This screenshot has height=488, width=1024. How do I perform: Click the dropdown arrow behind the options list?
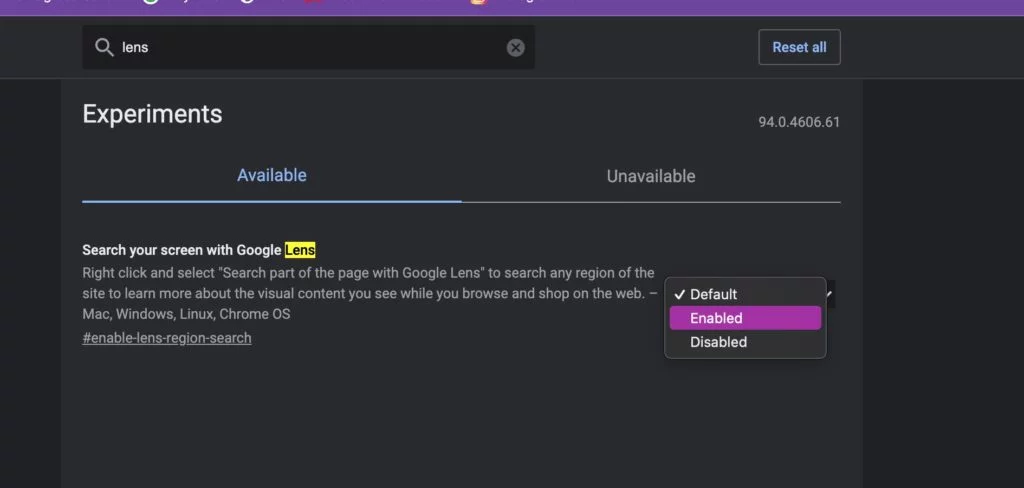[x=829, y=294]
